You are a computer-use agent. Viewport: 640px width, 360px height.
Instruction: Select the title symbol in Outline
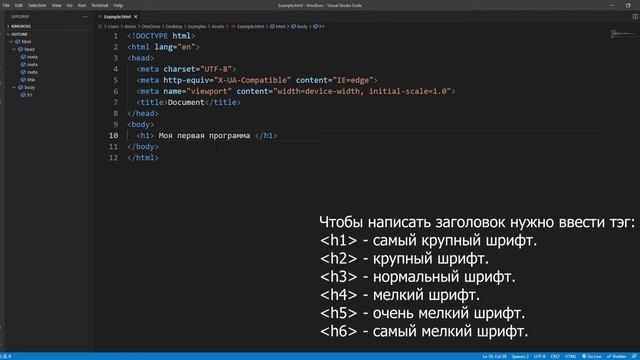28,80
